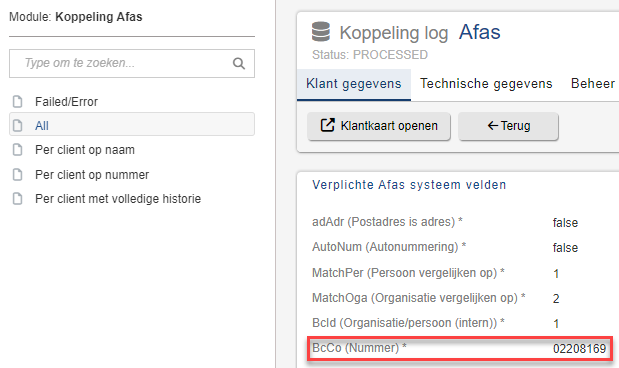Switch to the Klant gegevens tab

(354, 84)
